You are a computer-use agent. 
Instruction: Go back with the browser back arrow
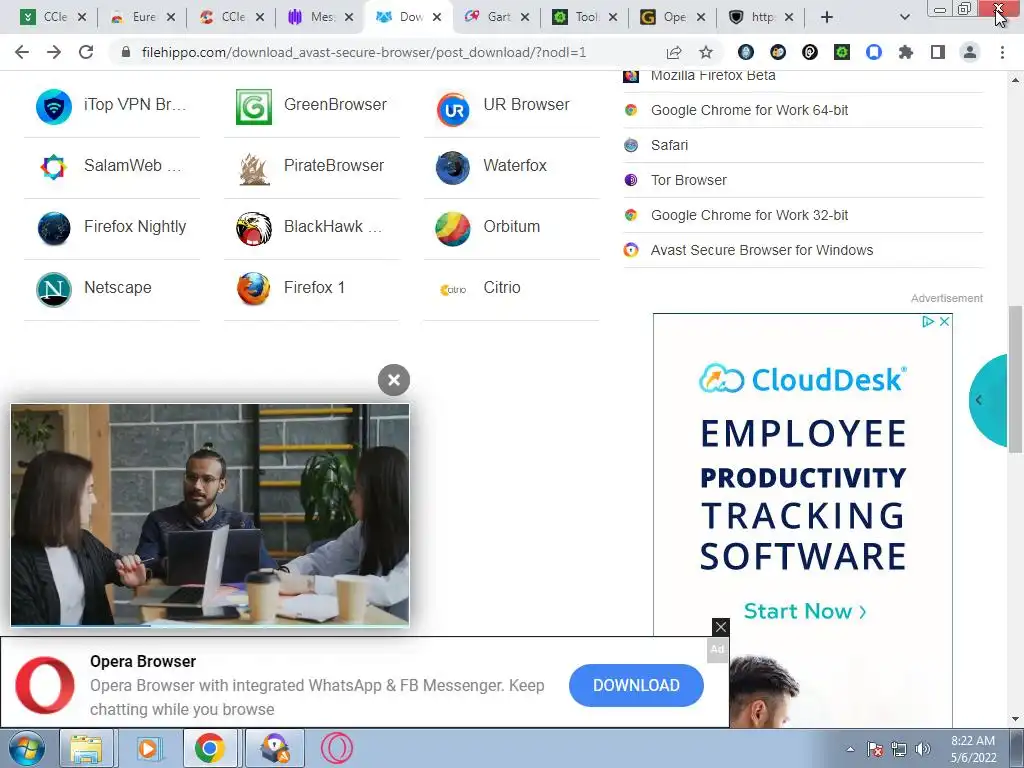(22, 52)
